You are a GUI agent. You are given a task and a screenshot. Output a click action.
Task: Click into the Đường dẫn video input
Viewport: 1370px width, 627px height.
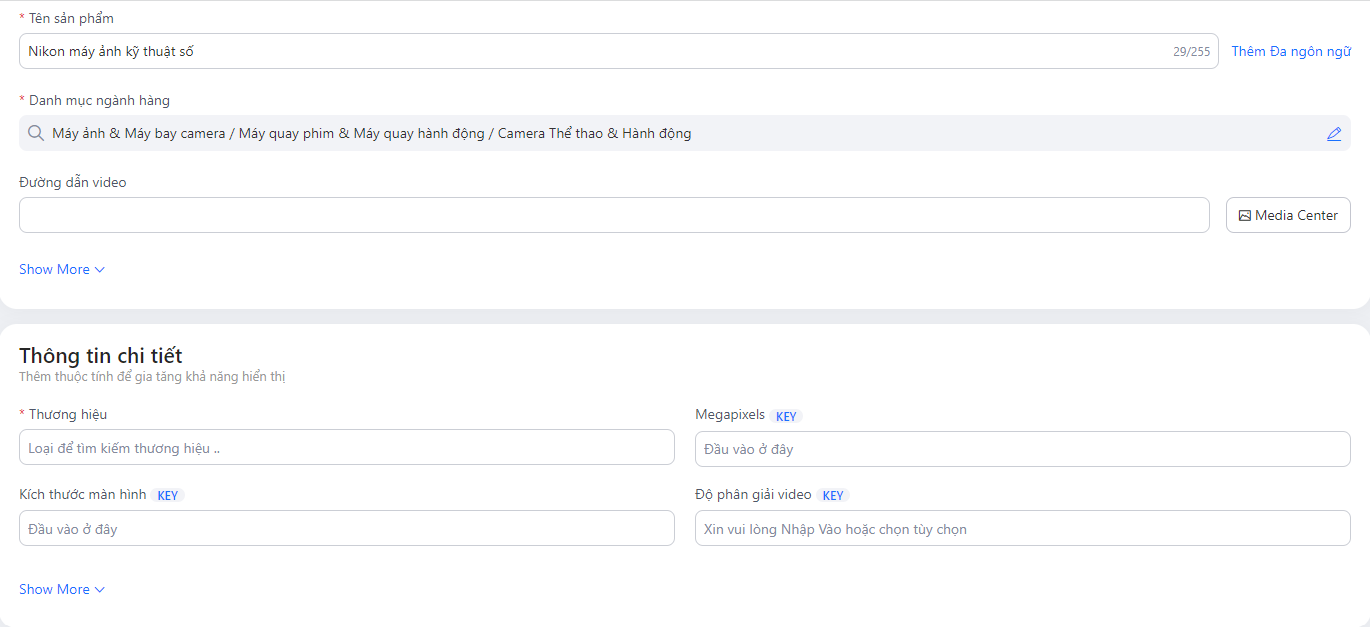[x=614, y=215]
